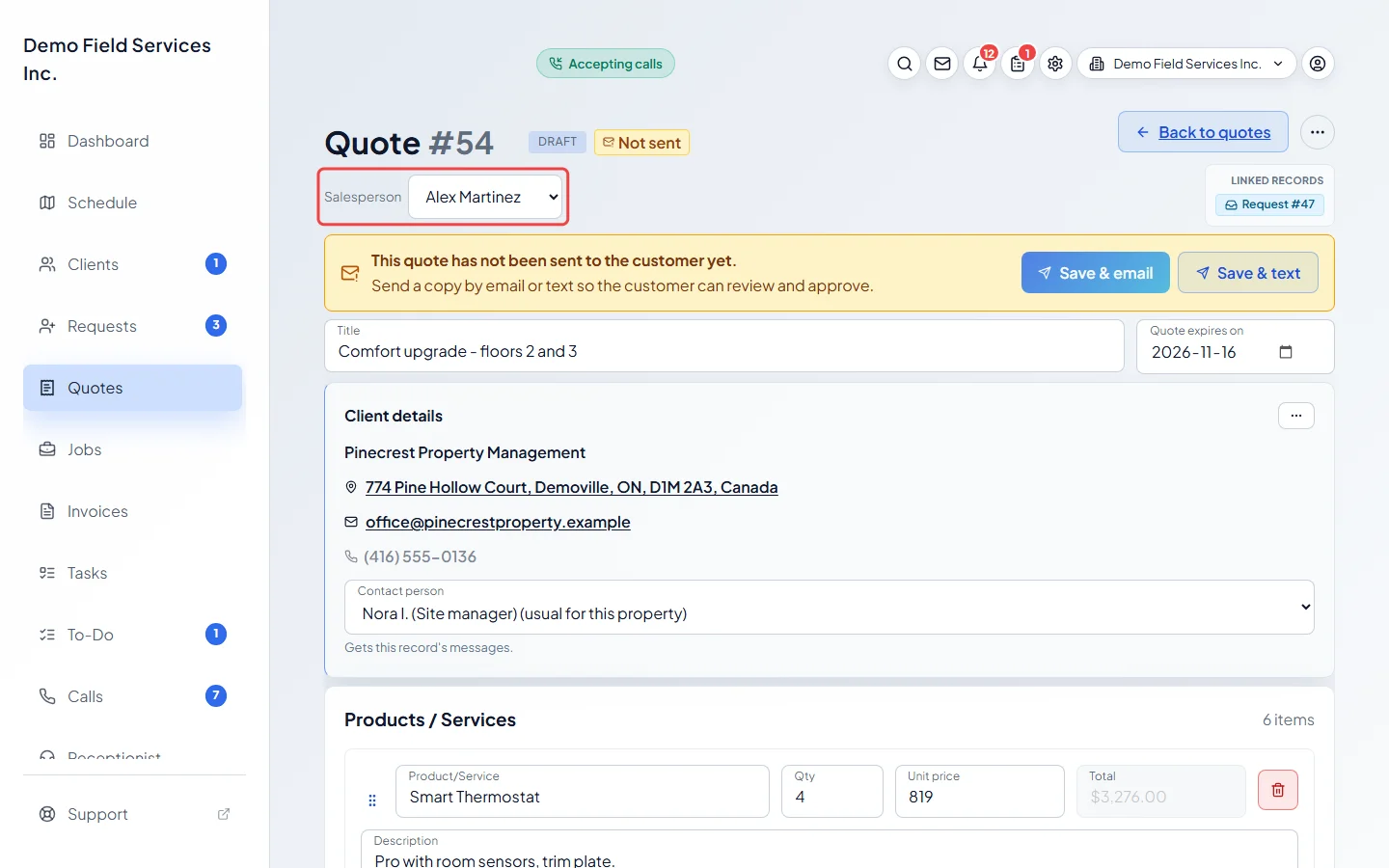The width and height of the screenshot is (1389, 868).
Task: Open Client details more options menu
Action: 1296,416
